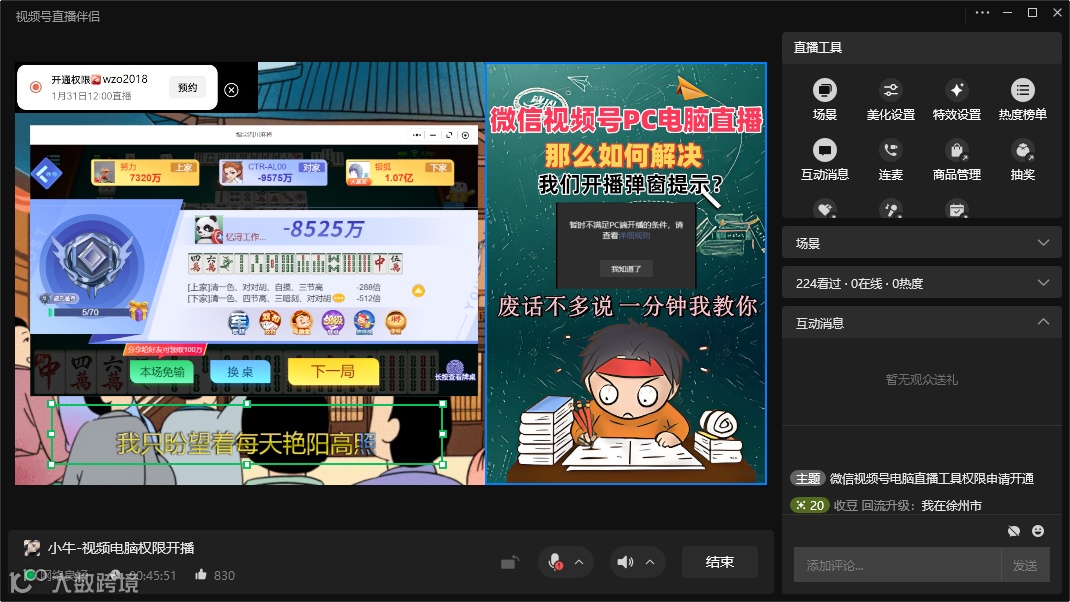
Task: Toggle the microphone mute button
Action: [x=555, y=562]
